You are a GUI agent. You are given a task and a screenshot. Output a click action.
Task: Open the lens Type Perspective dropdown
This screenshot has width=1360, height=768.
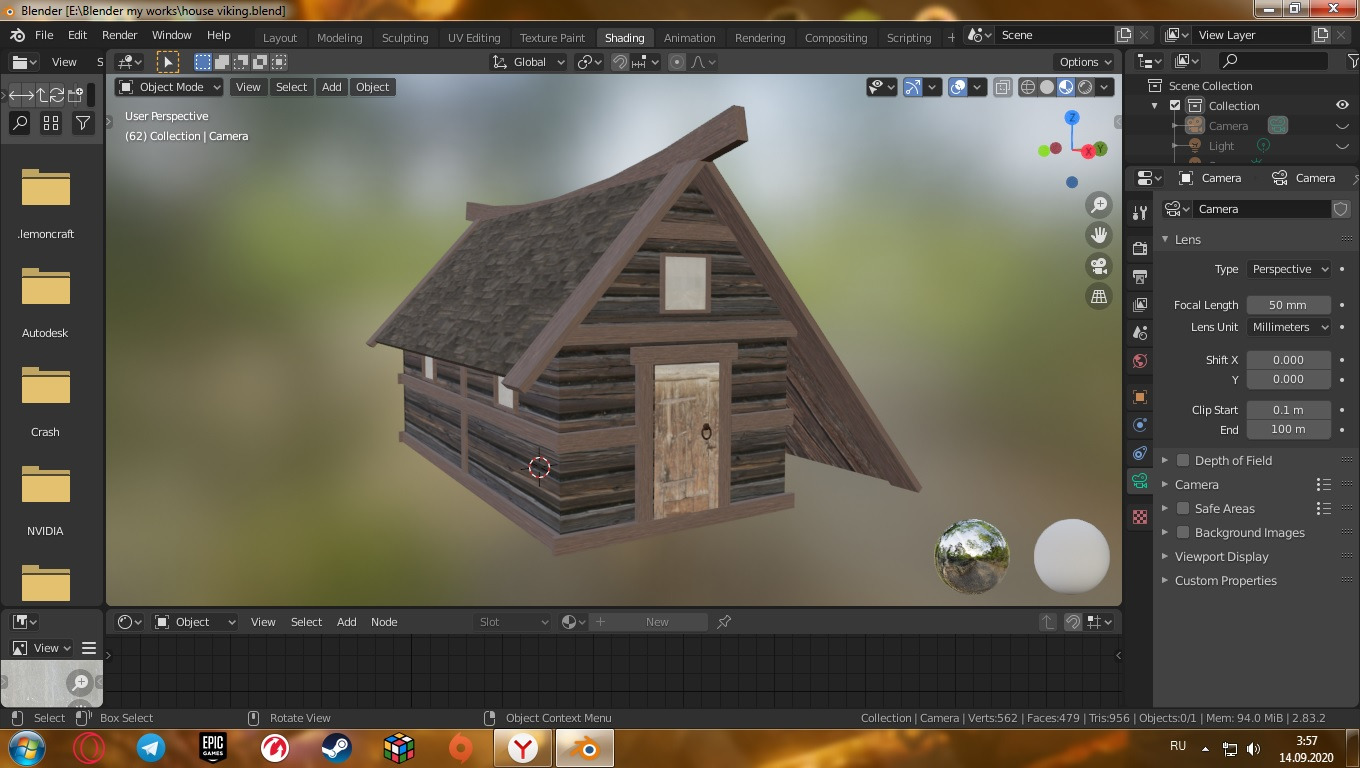(x=1288, y=269)
